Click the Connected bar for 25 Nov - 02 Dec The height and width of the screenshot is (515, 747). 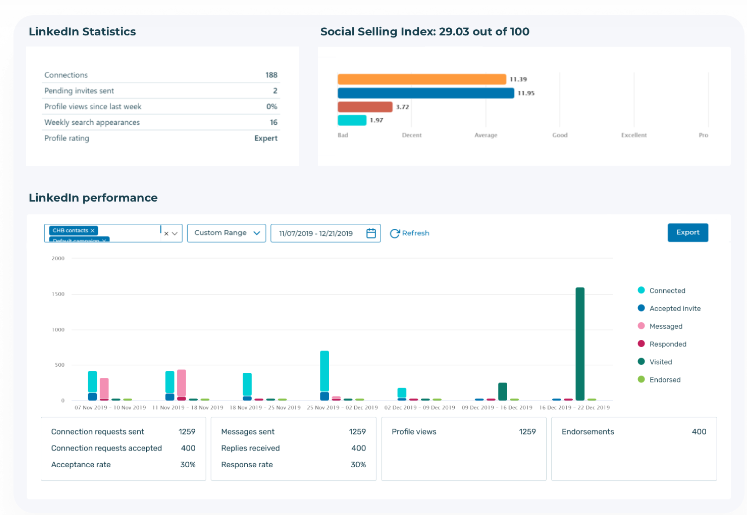[324, 371]
